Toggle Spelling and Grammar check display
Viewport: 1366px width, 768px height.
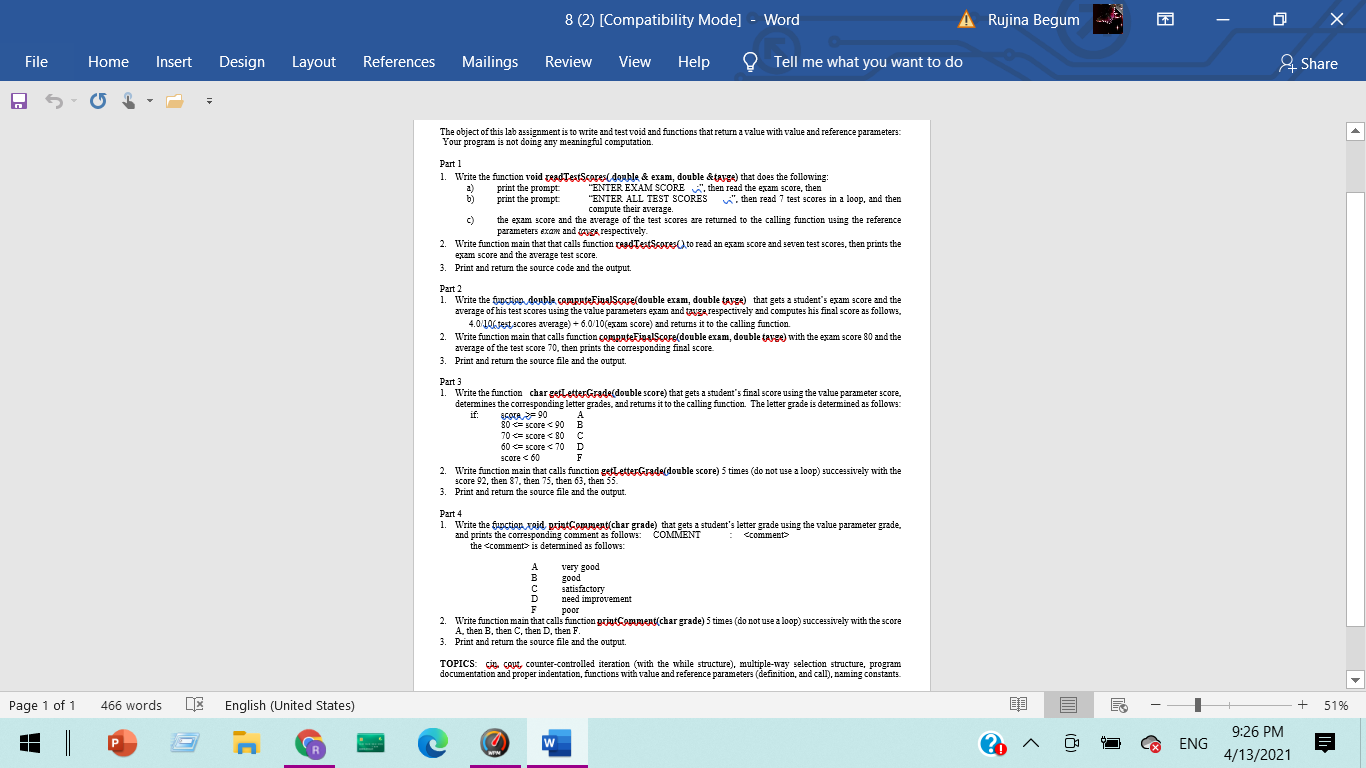coord(196,705)
